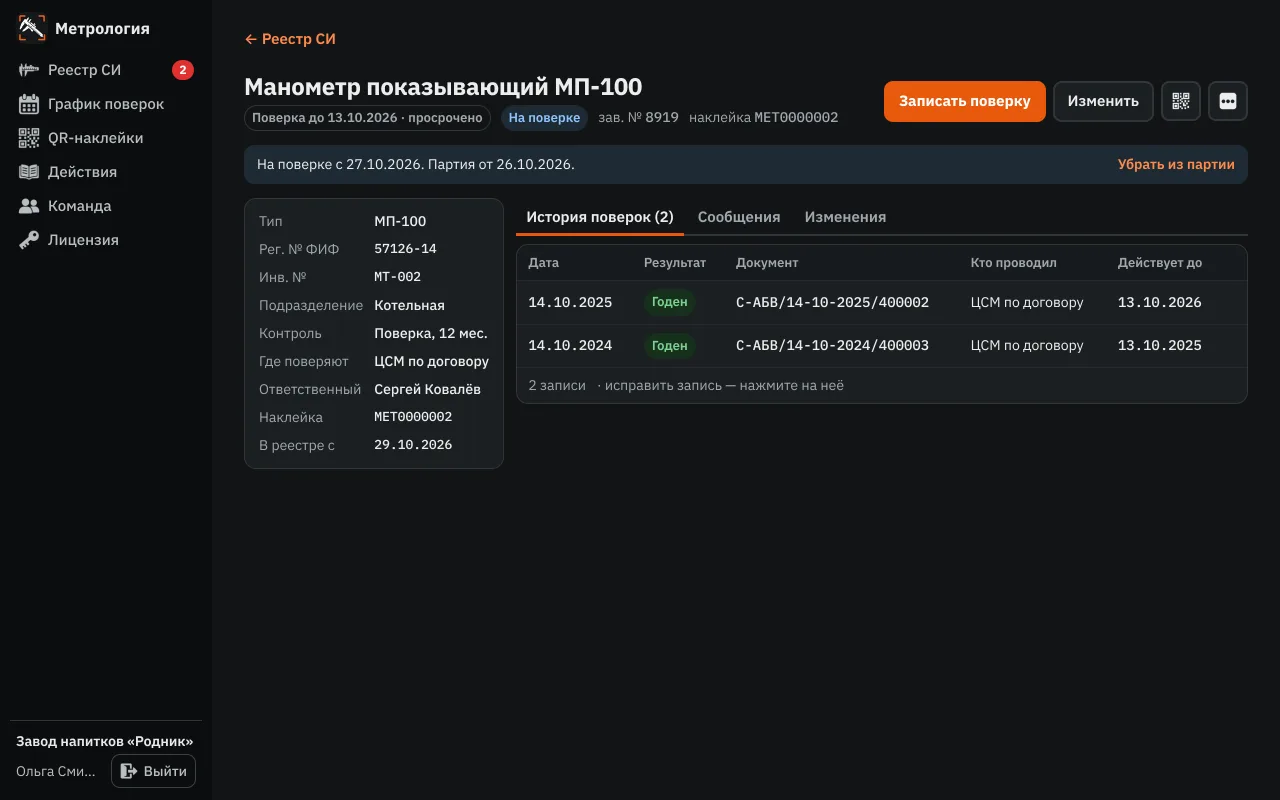This screenshot has width=1280, height=800.
Task: Click the Реестр СИ caliper icon in sidebar
Action: pos(29,70)
